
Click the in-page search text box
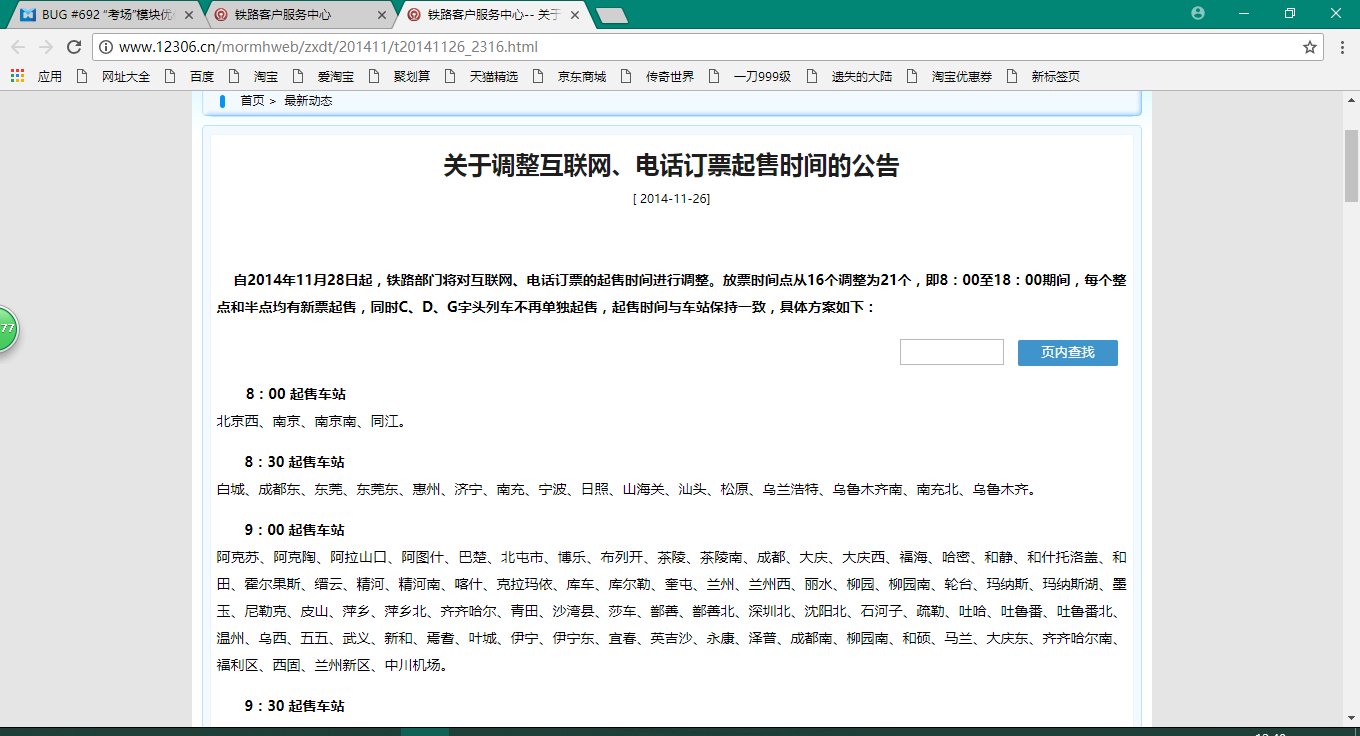click(951, 352)
